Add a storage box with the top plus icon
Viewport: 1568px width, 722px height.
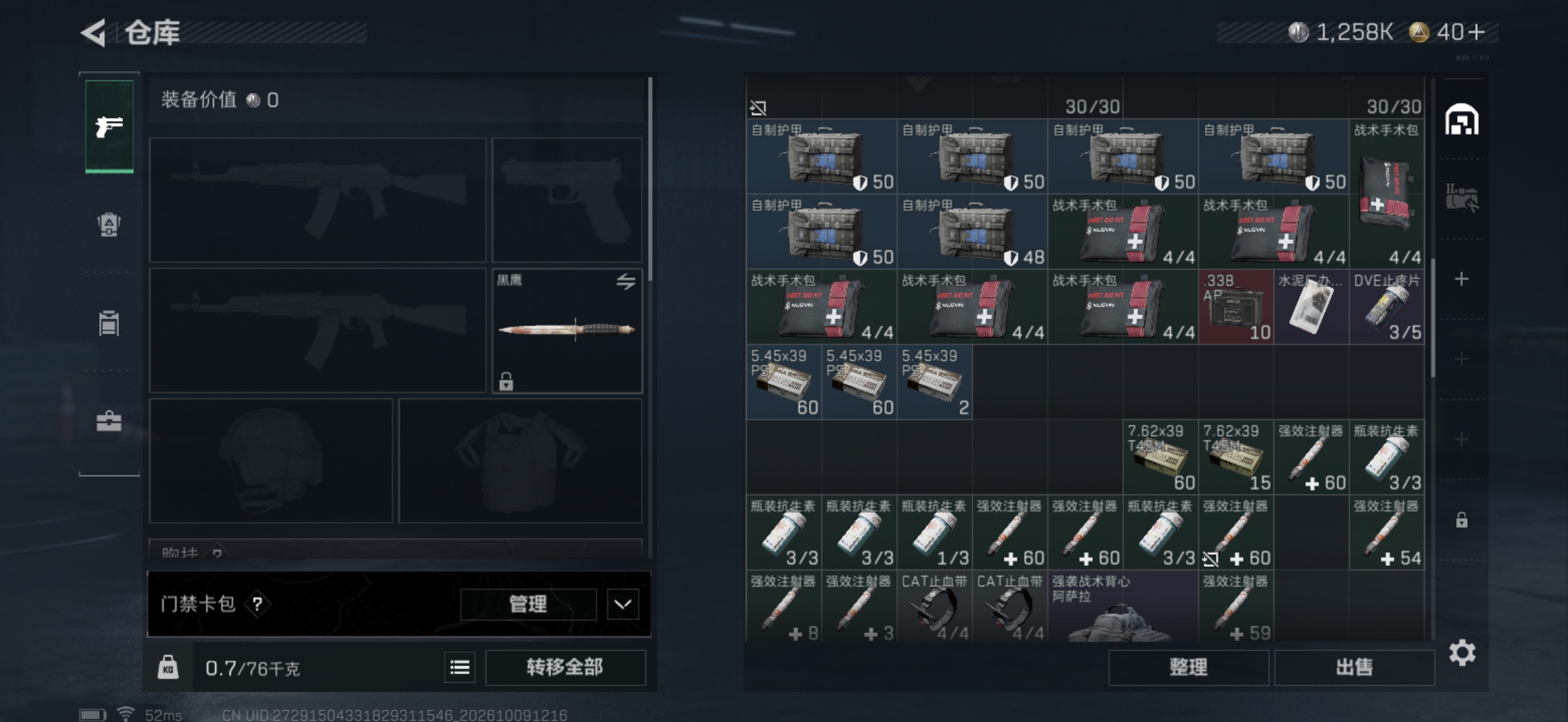[1462, 279]
